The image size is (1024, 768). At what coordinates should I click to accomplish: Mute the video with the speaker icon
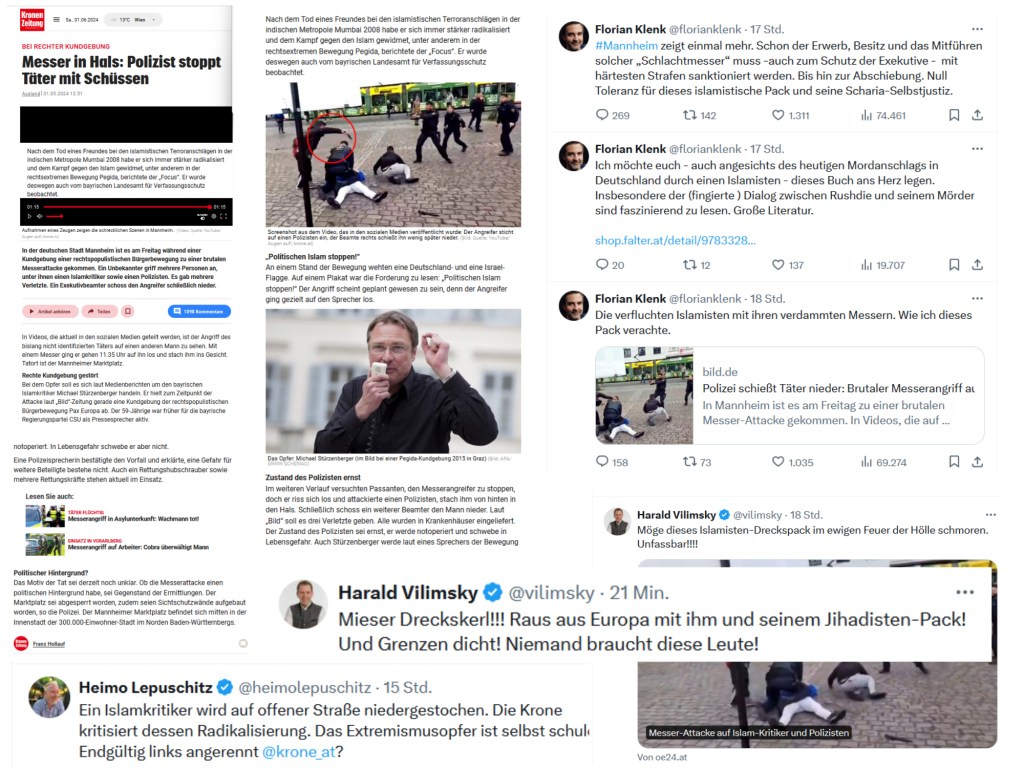40,216
